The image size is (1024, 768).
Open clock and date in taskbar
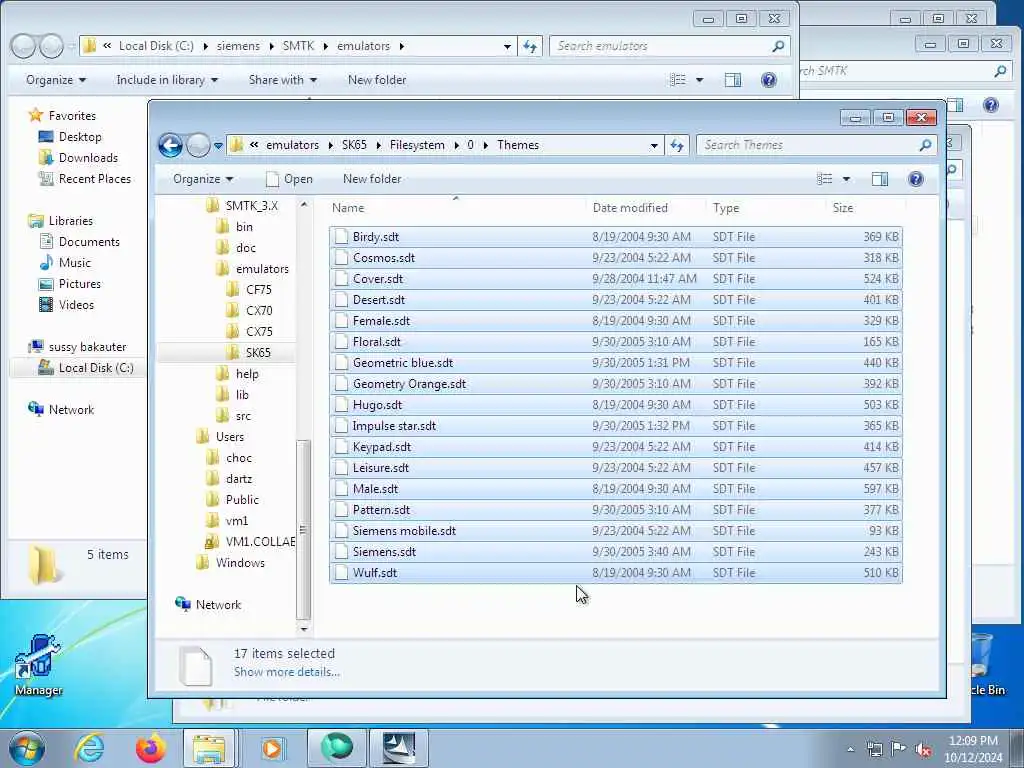tap(972, 749)
